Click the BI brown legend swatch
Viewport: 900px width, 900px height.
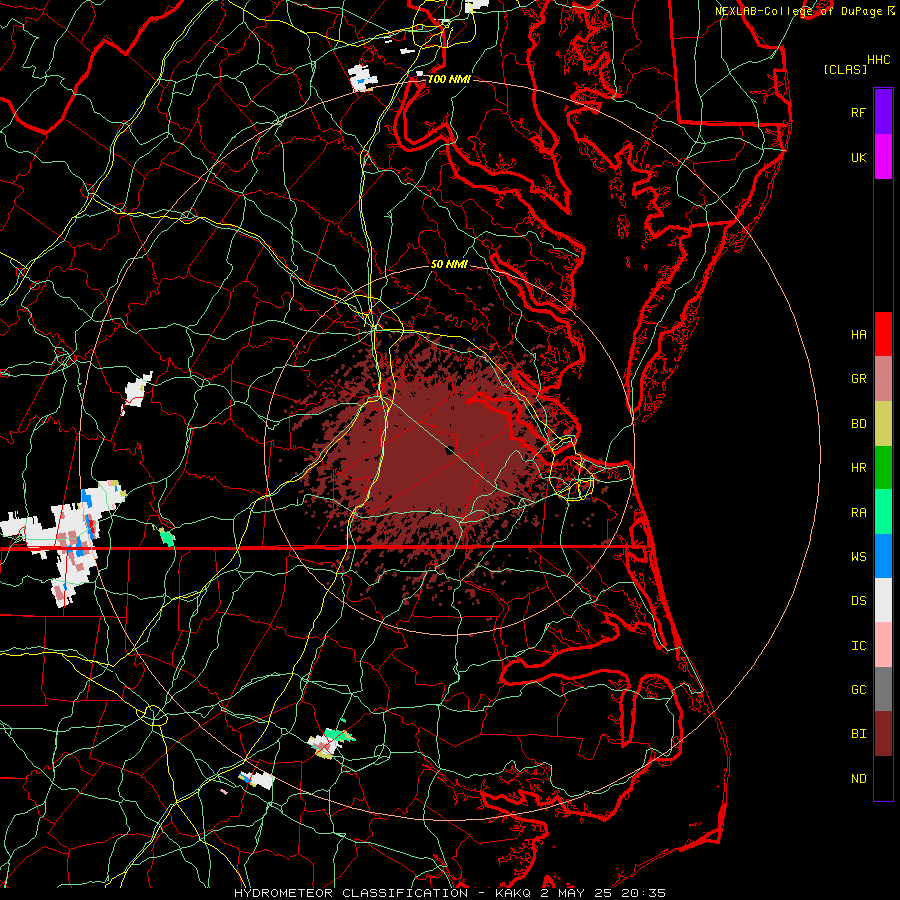click(x=883, y=734)
